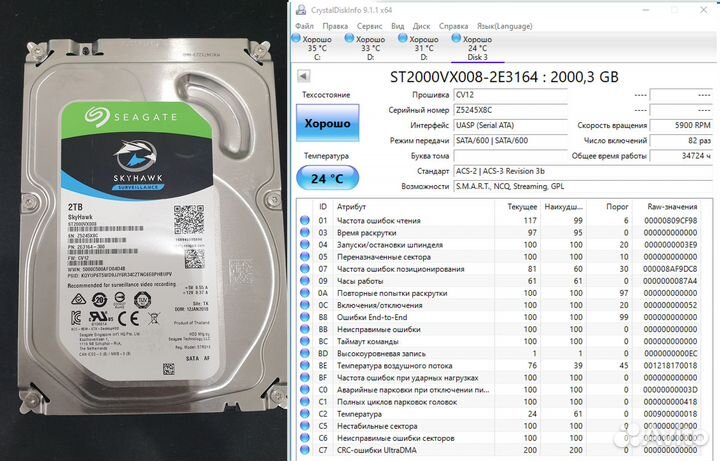This screenshot has width=720, height=461.
Task: Click the serial number field Z5245X8C
Action: 510,110
